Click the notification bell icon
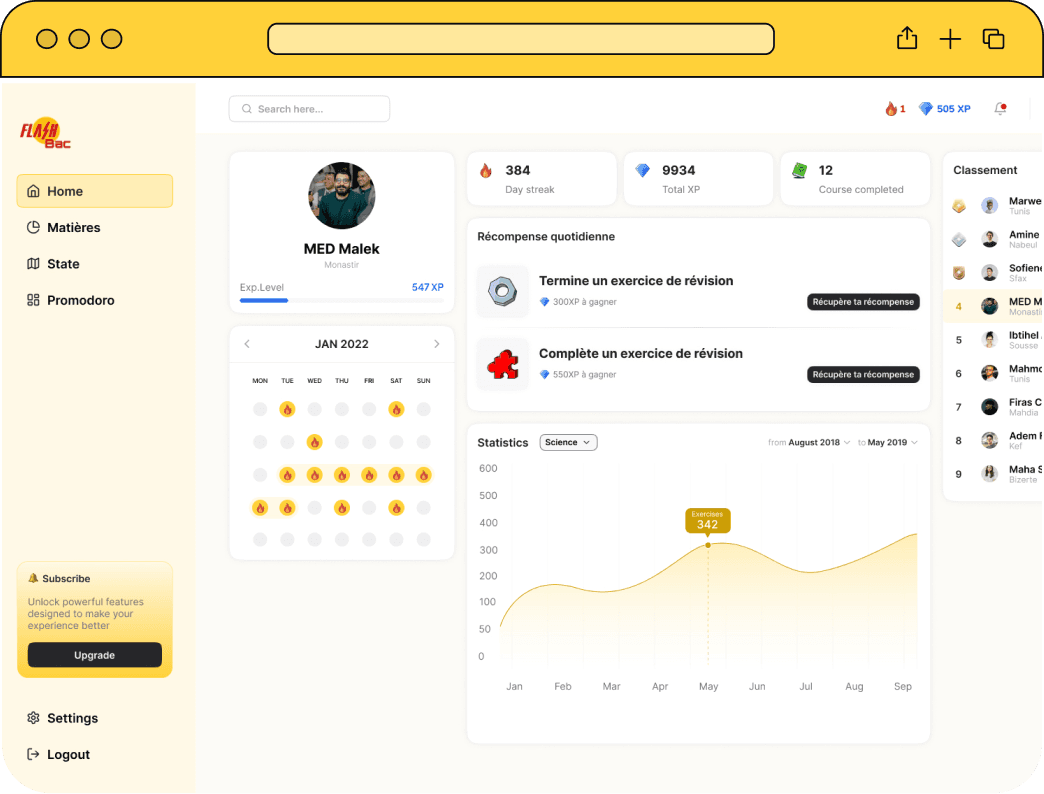Viewport: 1044px width, 794px height. point(999,109)
